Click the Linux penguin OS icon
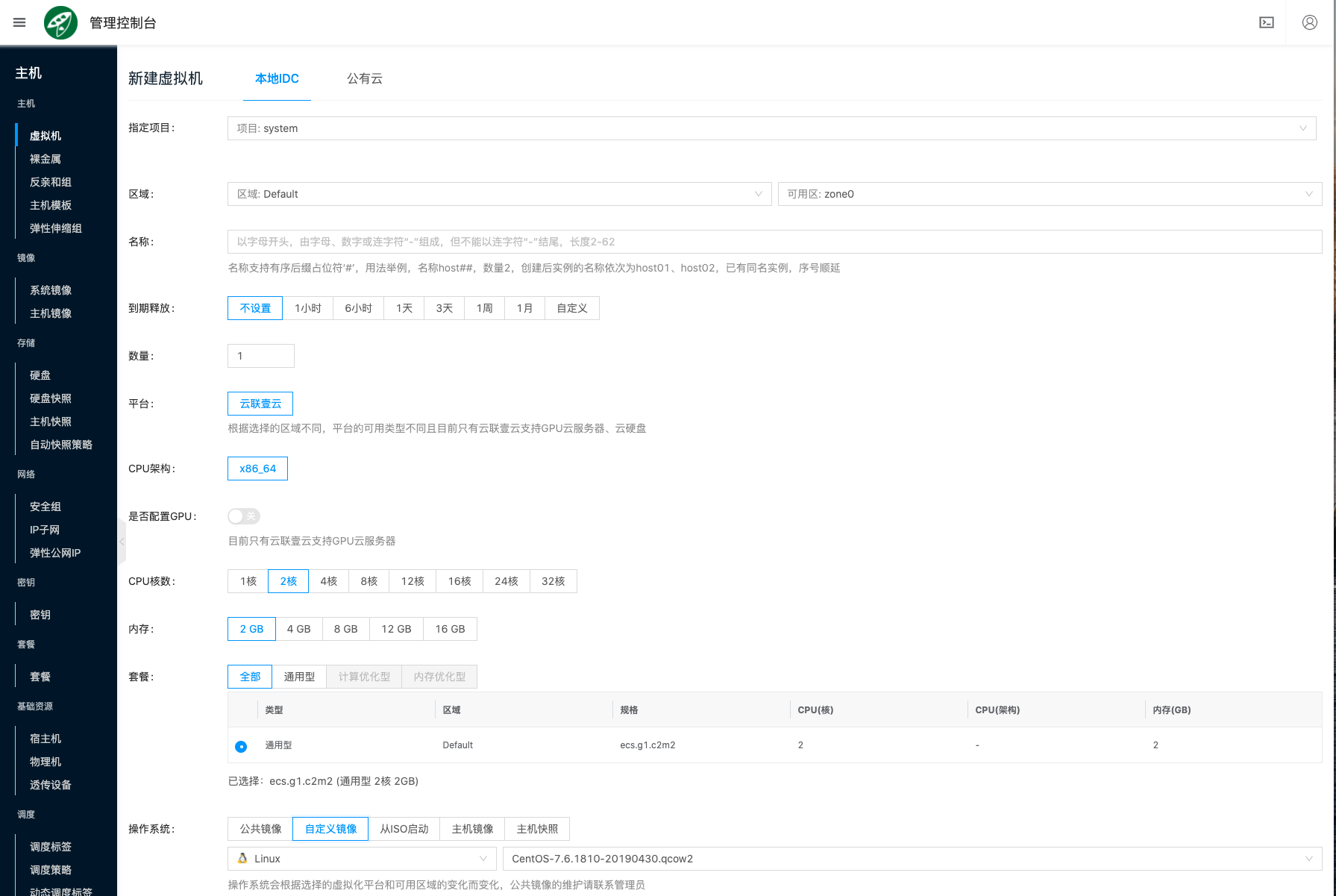1336x896 pixels. tap(242, 859)
